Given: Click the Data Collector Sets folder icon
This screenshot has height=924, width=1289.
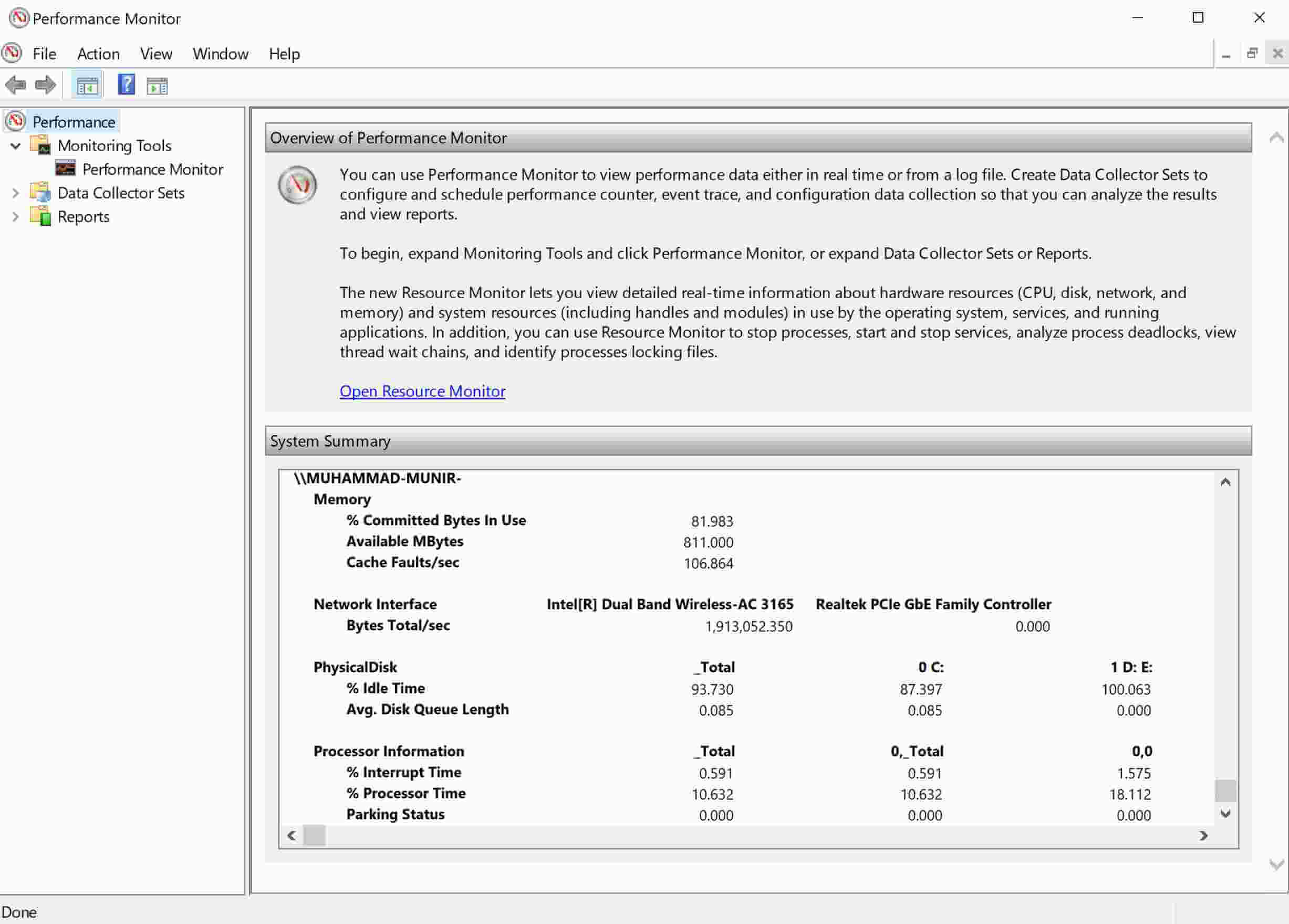Looking at the screenshot, I should coord(40,193).
